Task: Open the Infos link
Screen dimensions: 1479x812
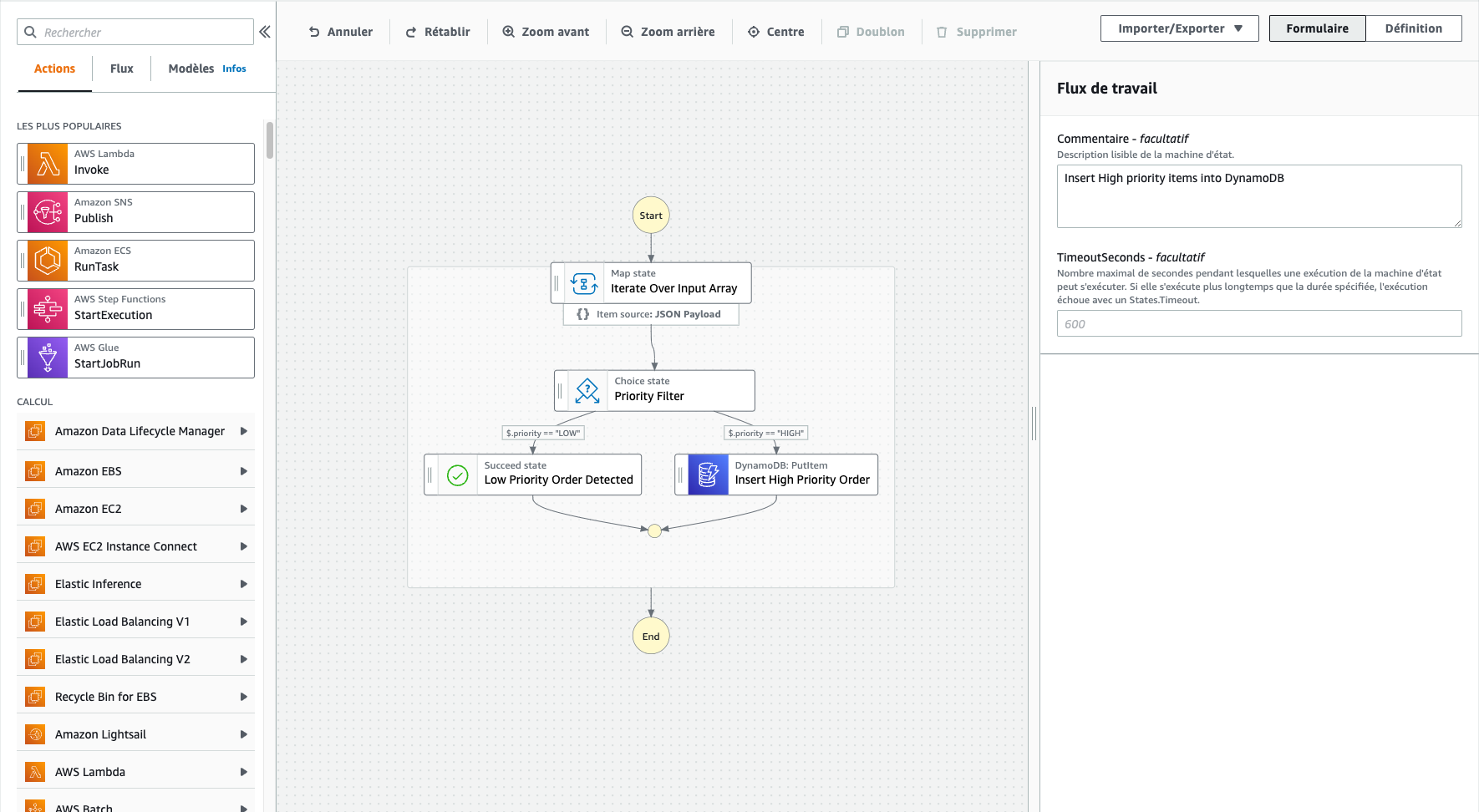Action: pyautogui.click(x=234, y=69)
